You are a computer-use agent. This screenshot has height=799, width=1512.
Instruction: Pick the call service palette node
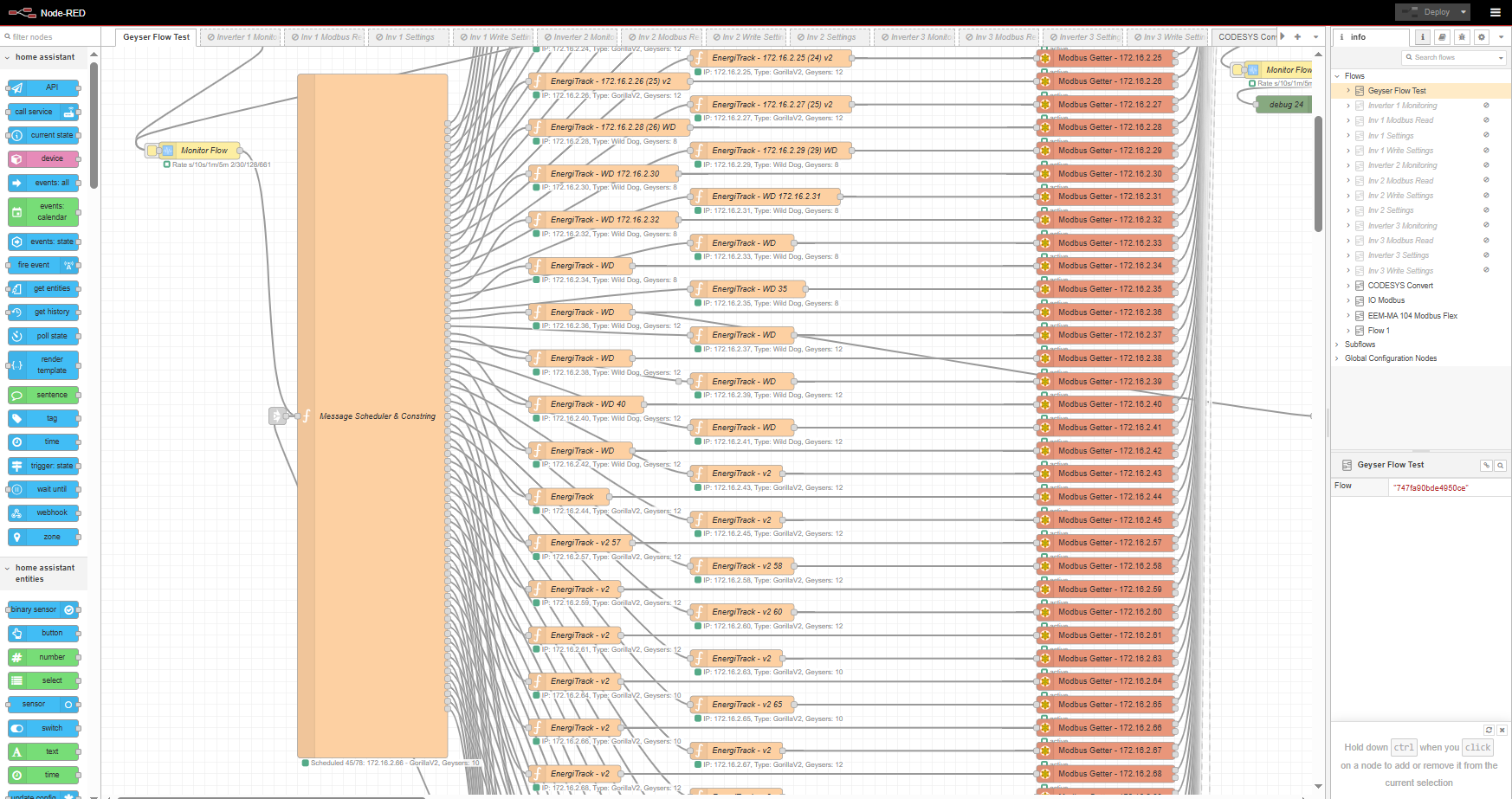point(43,112)
